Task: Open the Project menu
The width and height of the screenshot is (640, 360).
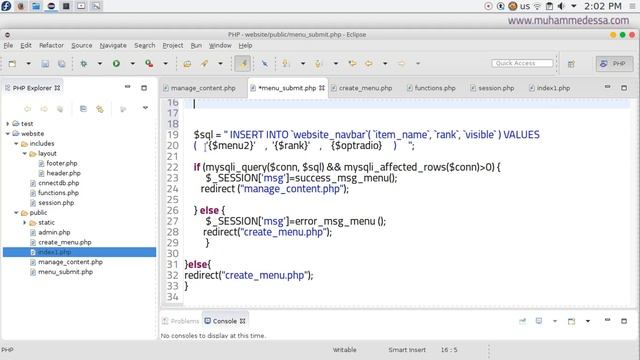Action: 173,45
